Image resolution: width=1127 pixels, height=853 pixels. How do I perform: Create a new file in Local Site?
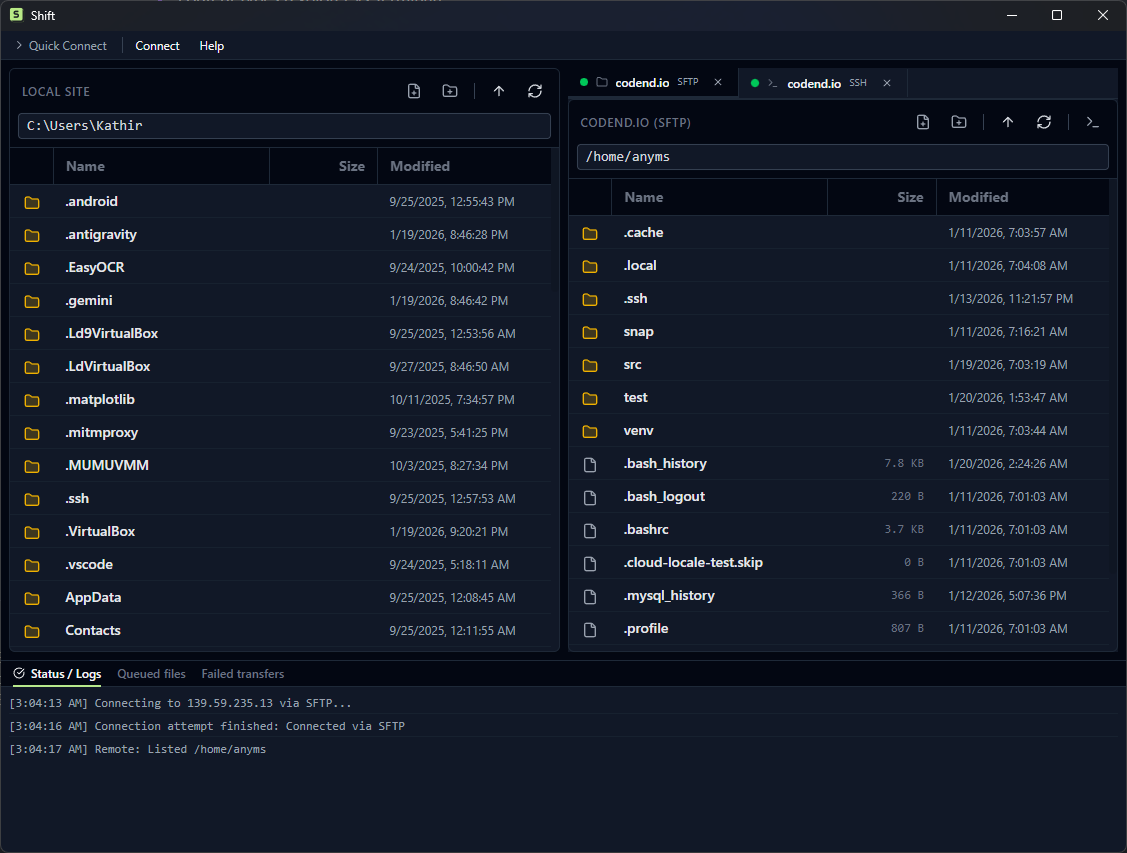click(413, 91)
